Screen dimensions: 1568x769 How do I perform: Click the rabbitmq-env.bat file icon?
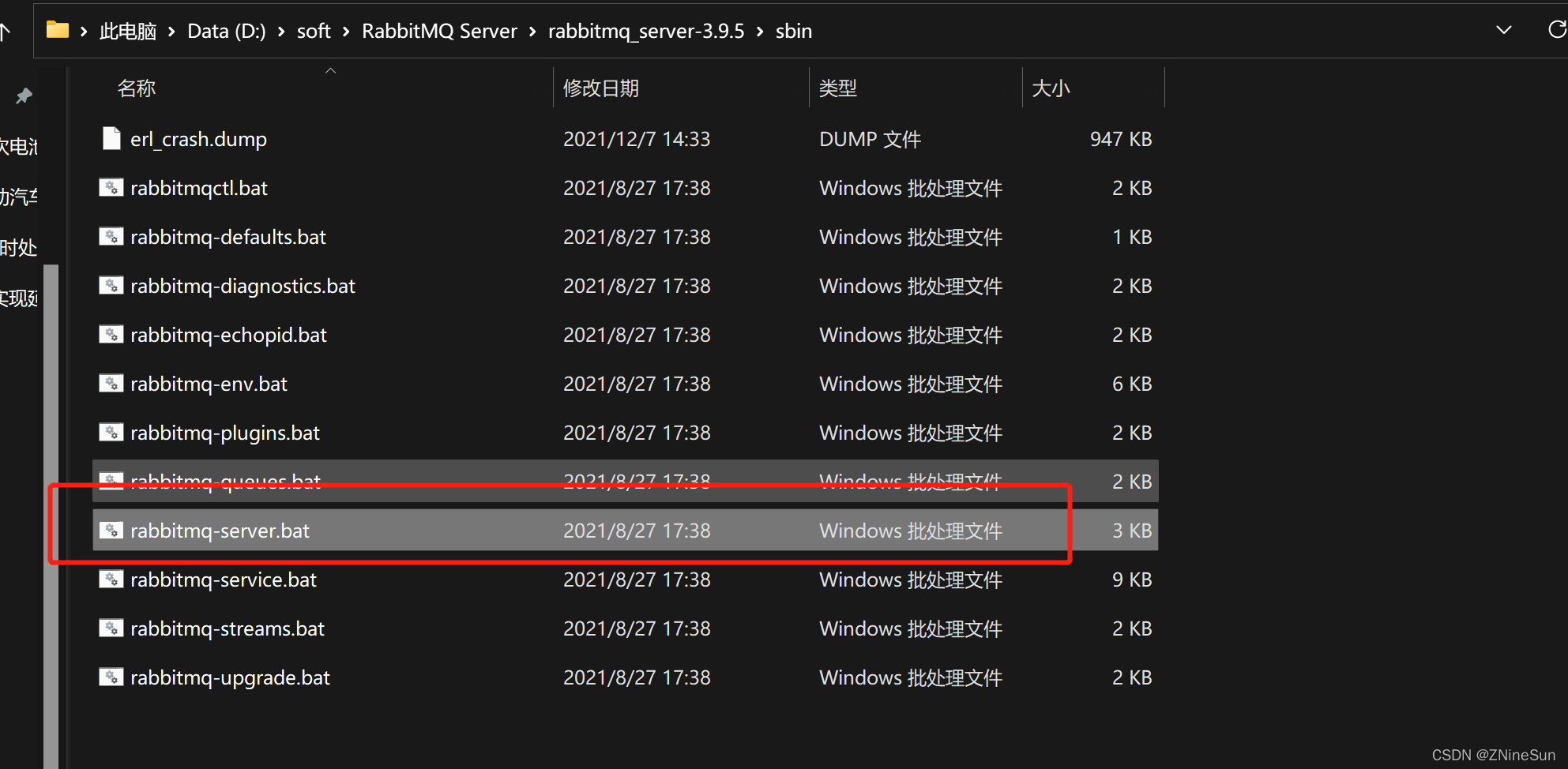tap(111, 384)
